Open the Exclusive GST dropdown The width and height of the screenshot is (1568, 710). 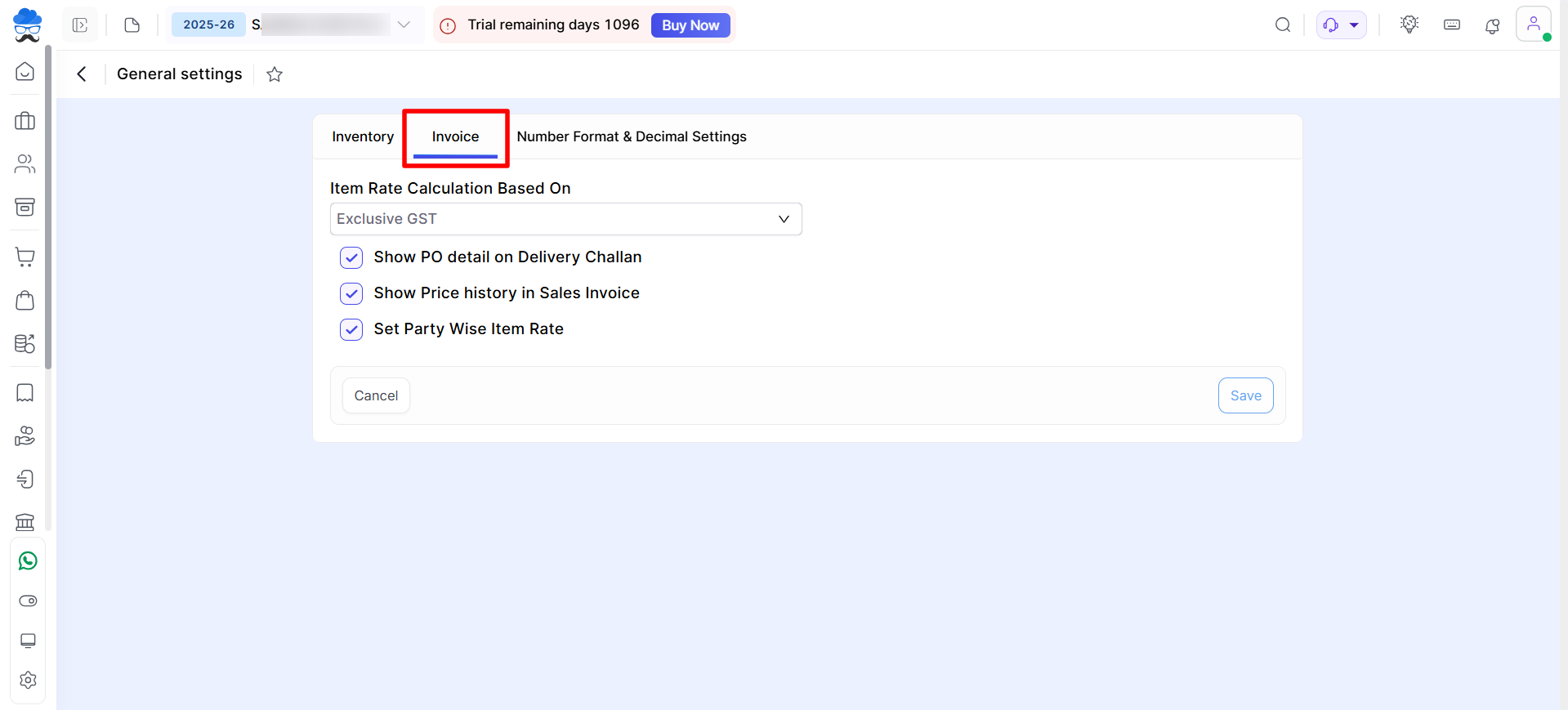[565, 219]
